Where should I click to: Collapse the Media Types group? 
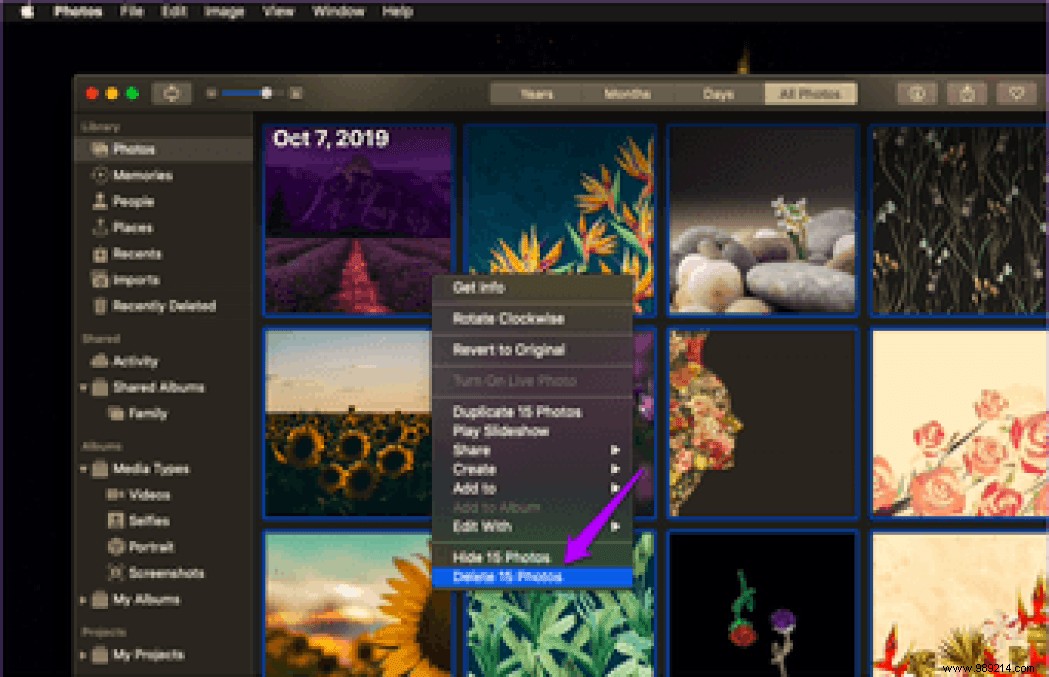click(84, 468)
